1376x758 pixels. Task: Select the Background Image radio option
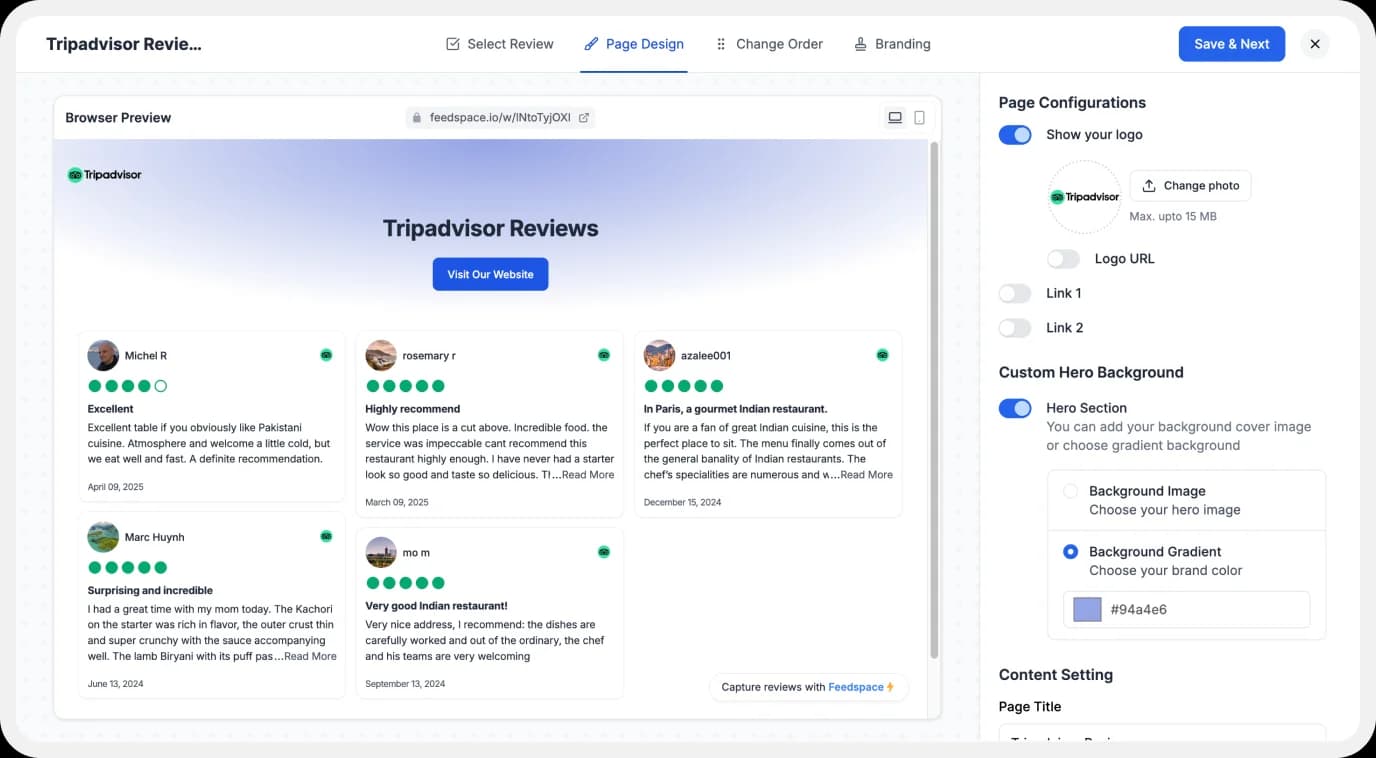pyautogui.click(x=1070, y=492)
